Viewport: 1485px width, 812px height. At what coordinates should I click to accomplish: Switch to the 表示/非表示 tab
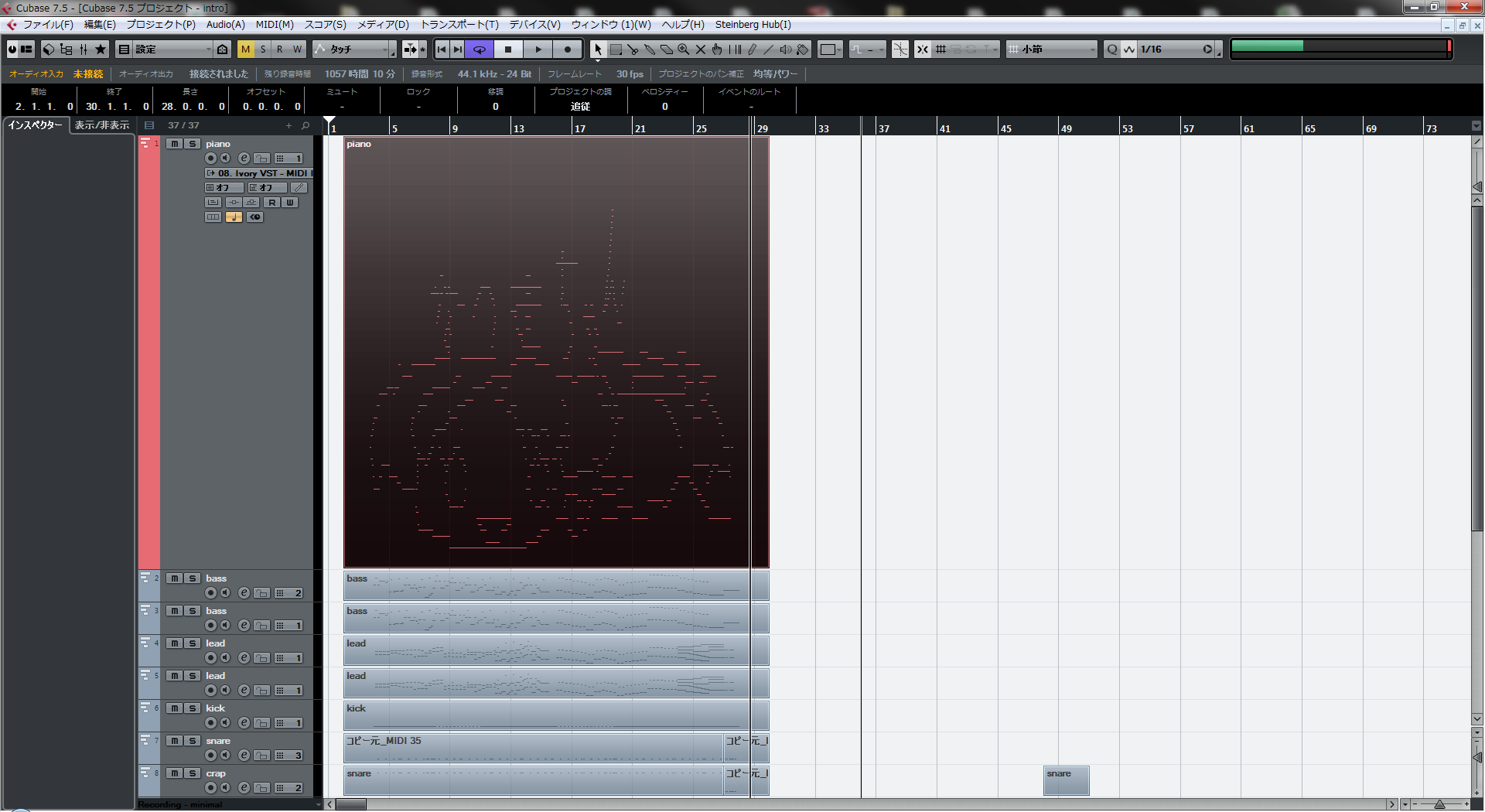[x=102, y=125]
